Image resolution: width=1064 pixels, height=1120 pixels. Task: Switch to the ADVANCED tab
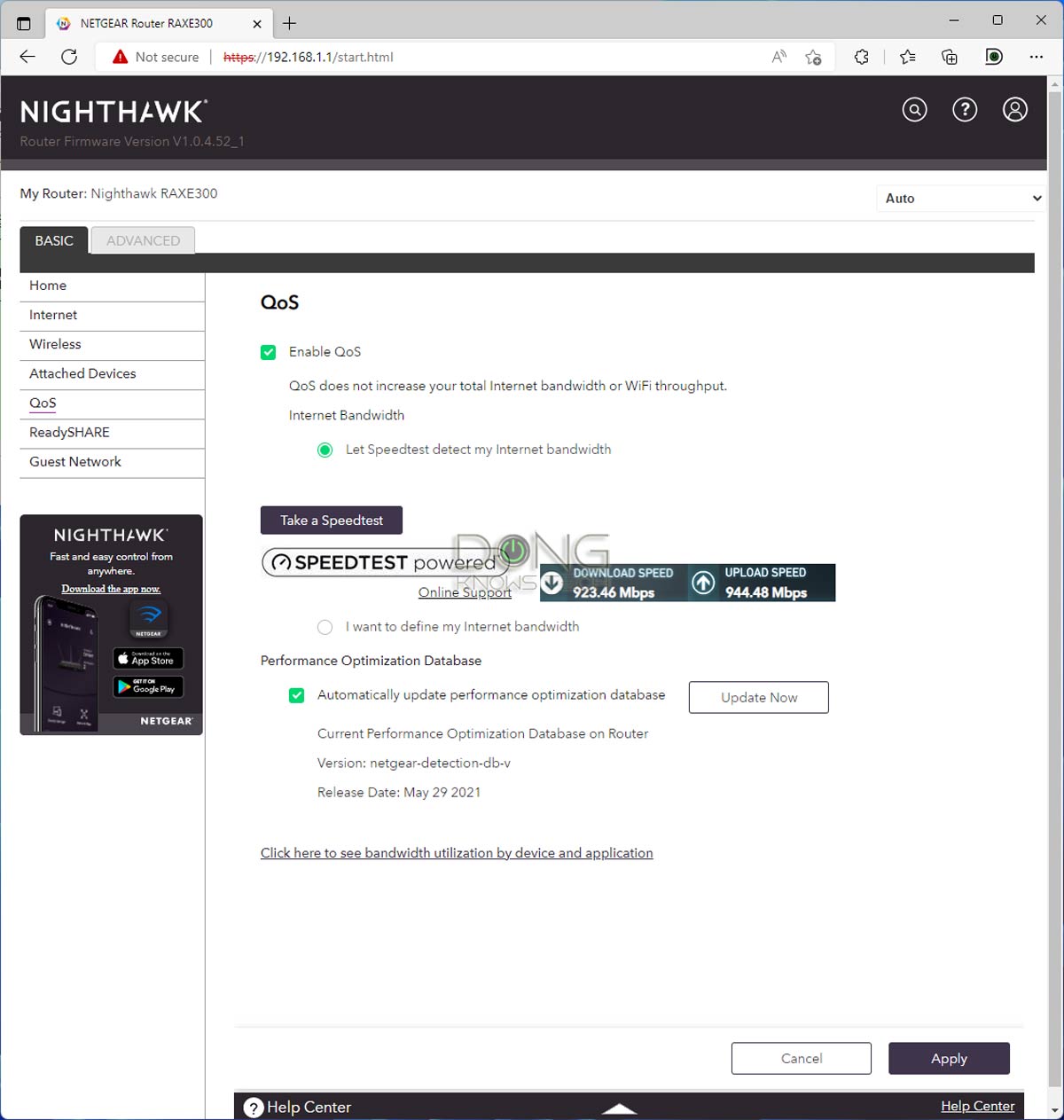(x=143, y=240)
